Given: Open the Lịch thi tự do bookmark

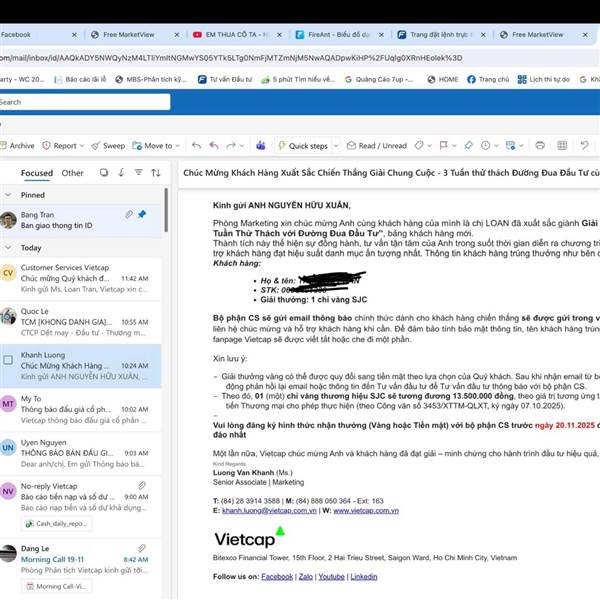Looking at the screenshot, I should click(544, 80).
